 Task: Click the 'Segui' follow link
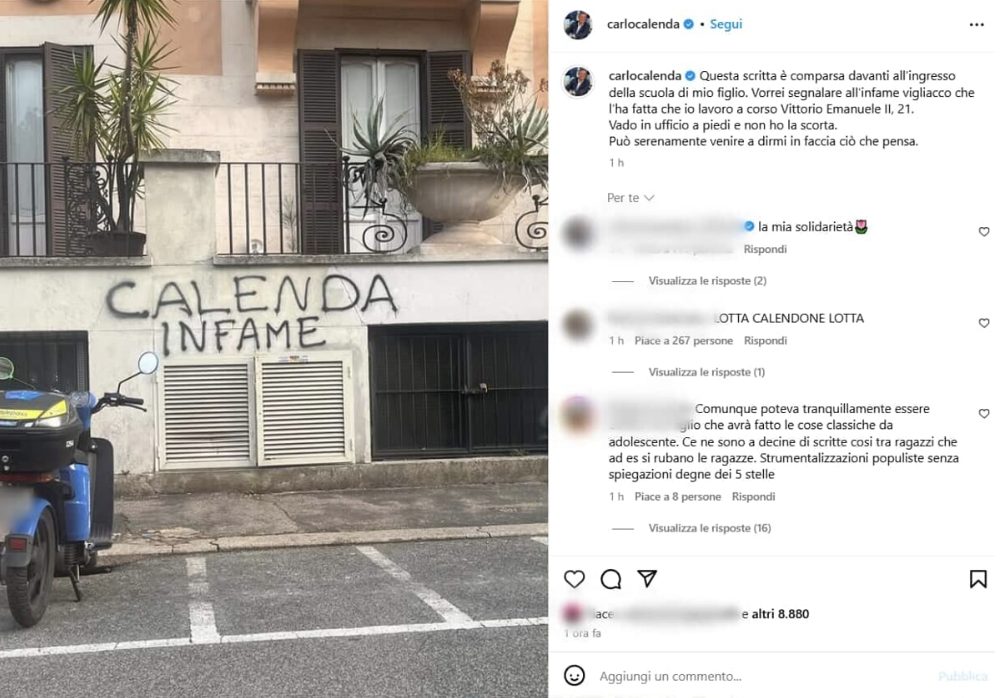[725, 24]
